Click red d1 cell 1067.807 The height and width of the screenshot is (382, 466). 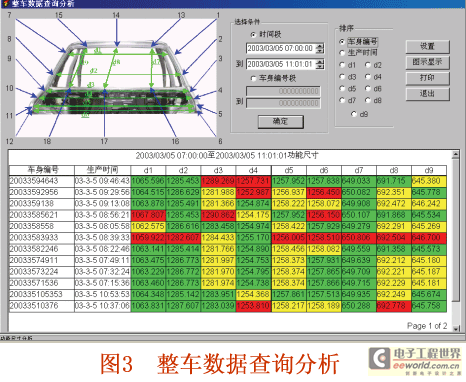(148, 215)
